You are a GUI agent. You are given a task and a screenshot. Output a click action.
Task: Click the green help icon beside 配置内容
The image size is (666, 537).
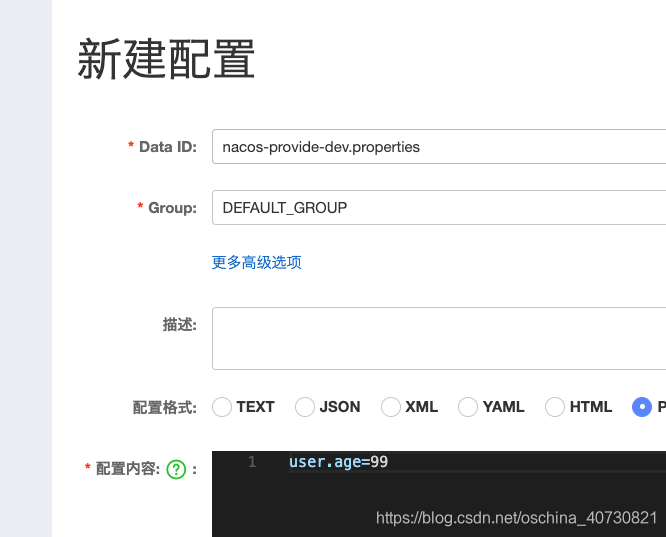point(176,469)
